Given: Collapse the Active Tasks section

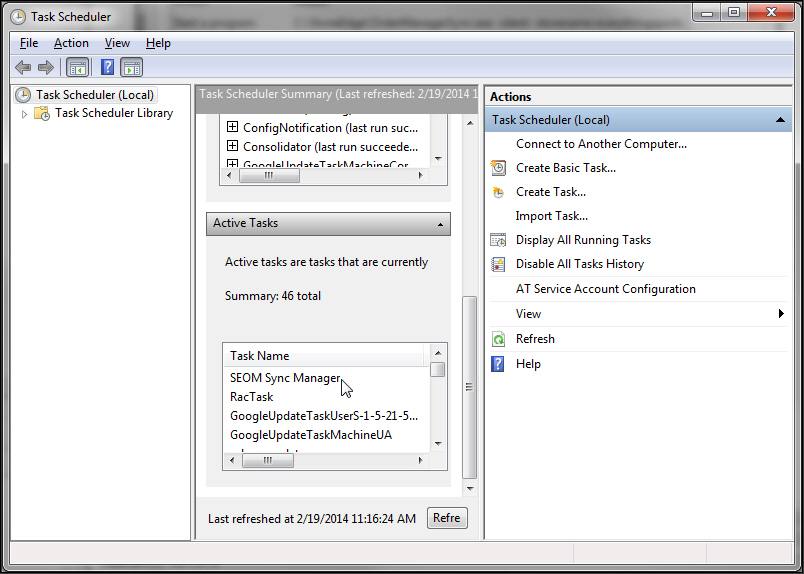Looking at the screenshot, I should [x=439, y=224].
